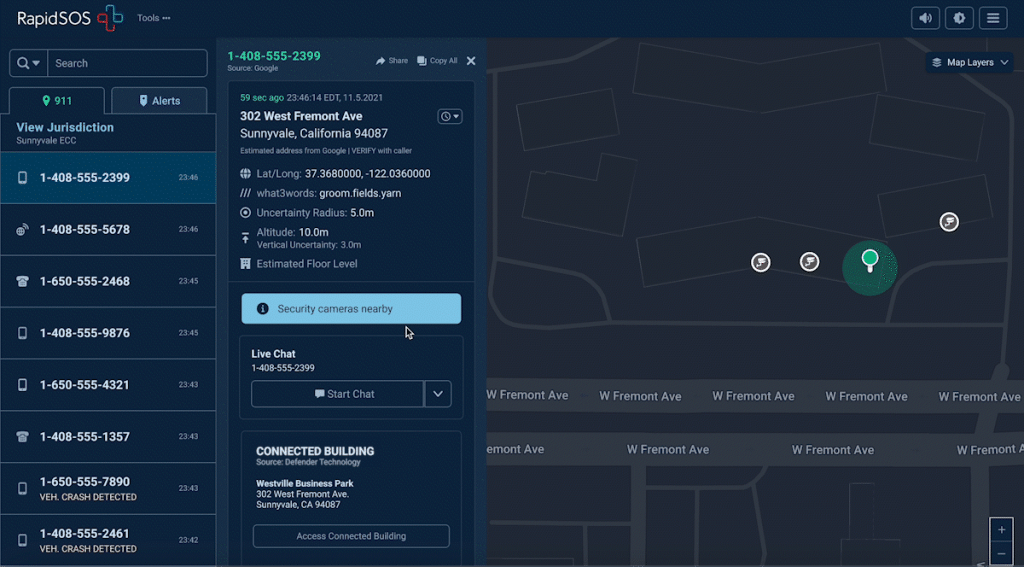Image resolution: width=1024 pixels, height=567 pixels.
Task: Click Copy All in call details
Action: pos(437,61)
